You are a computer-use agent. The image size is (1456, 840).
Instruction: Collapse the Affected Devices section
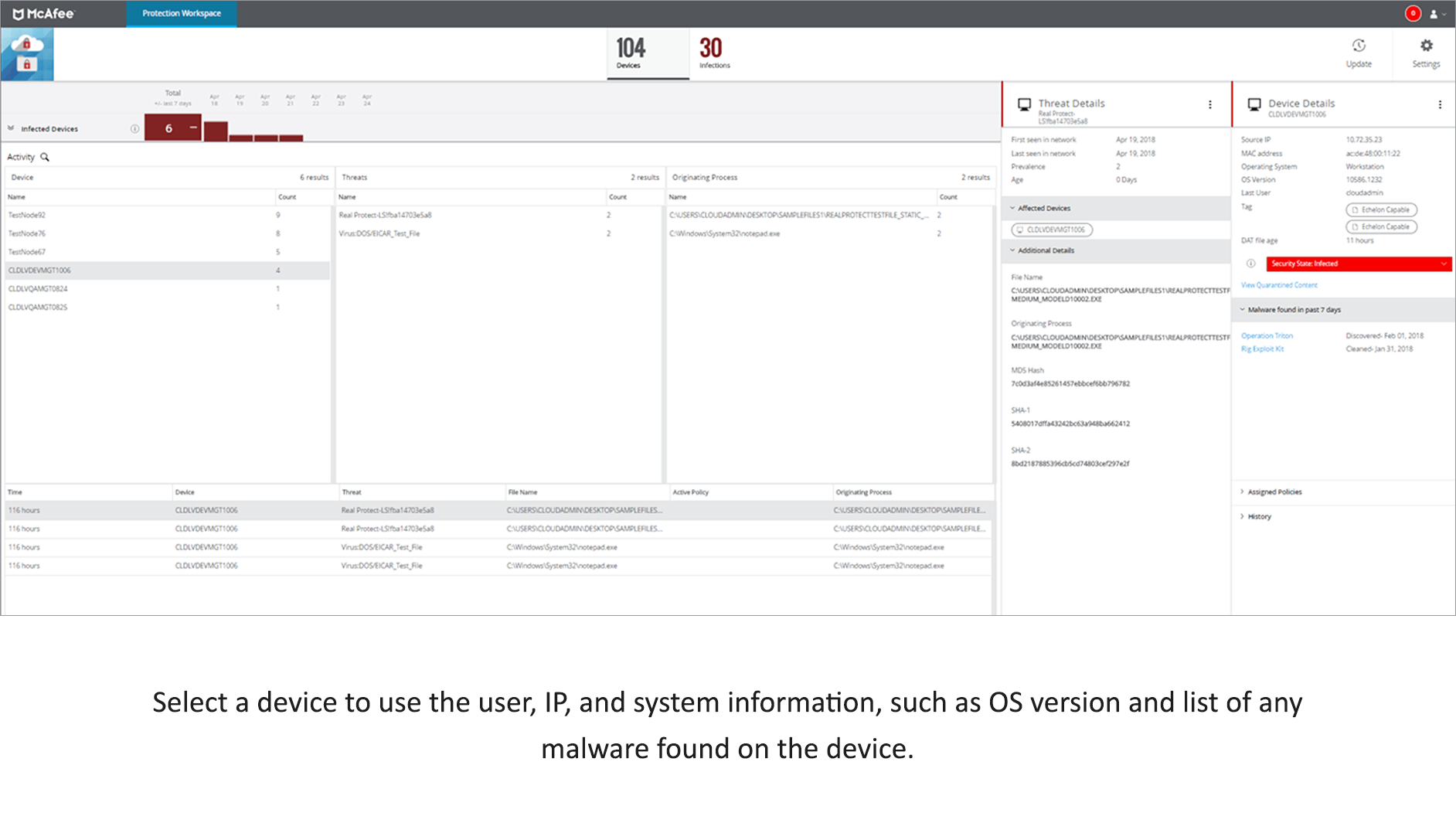click(1012, 208)
